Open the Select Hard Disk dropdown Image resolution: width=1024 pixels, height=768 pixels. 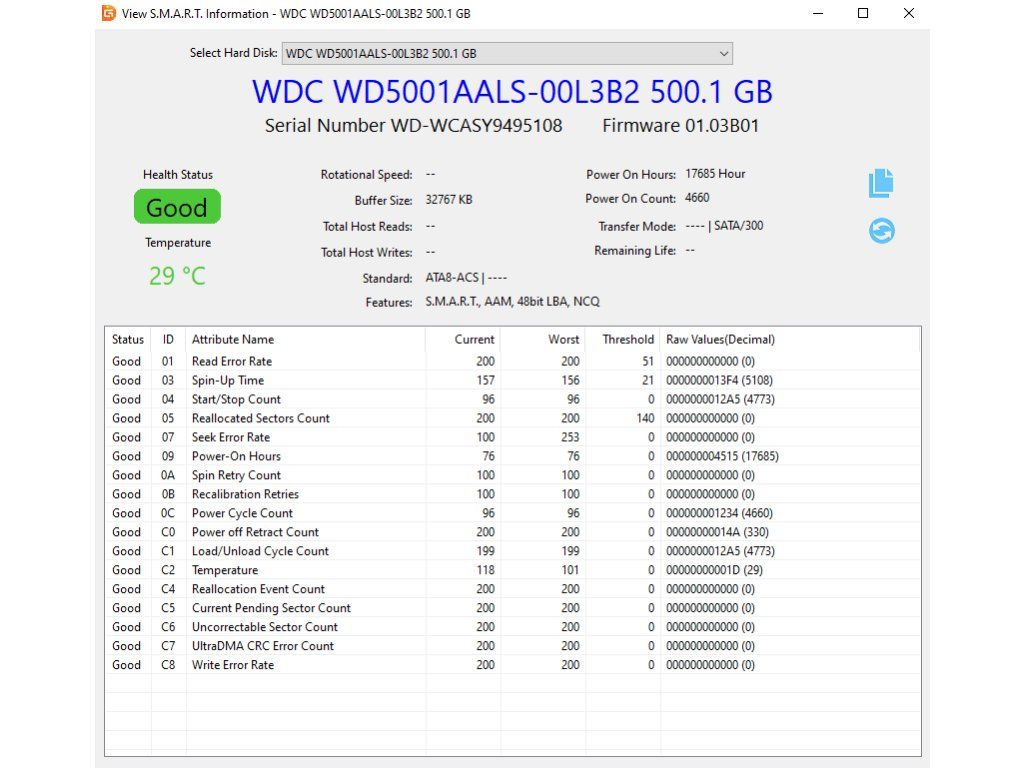click(507, 54)
